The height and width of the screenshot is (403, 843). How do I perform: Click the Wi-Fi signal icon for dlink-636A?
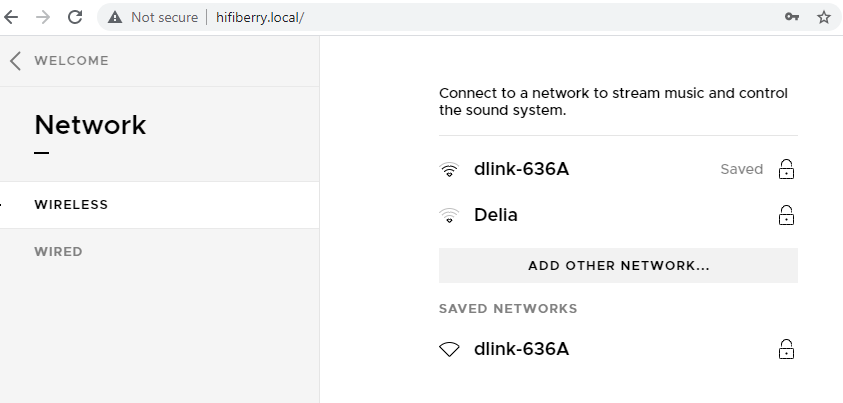(449, 170)
